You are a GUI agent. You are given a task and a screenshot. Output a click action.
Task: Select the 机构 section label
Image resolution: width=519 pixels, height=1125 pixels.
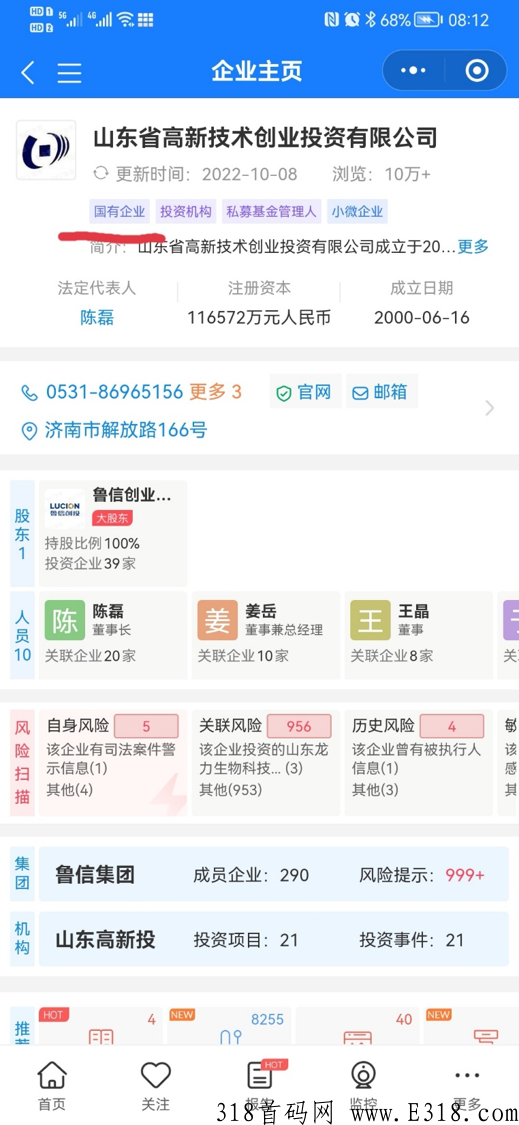[22, 939]
